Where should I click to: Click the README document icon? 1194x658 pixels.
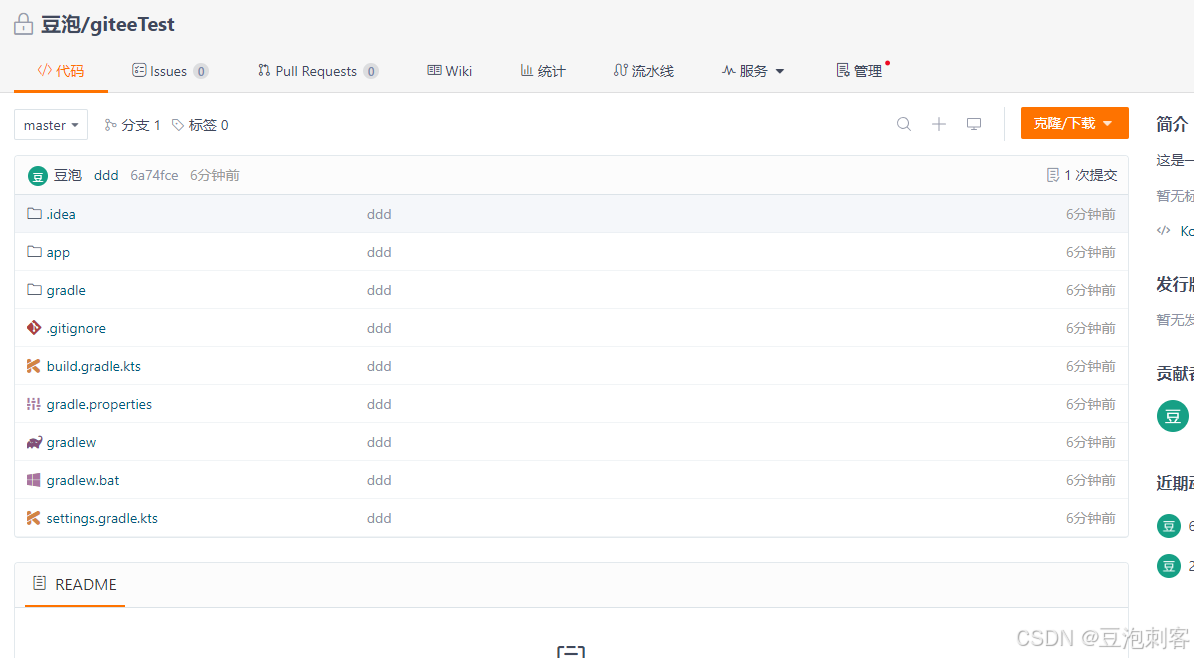click(40, 583)
